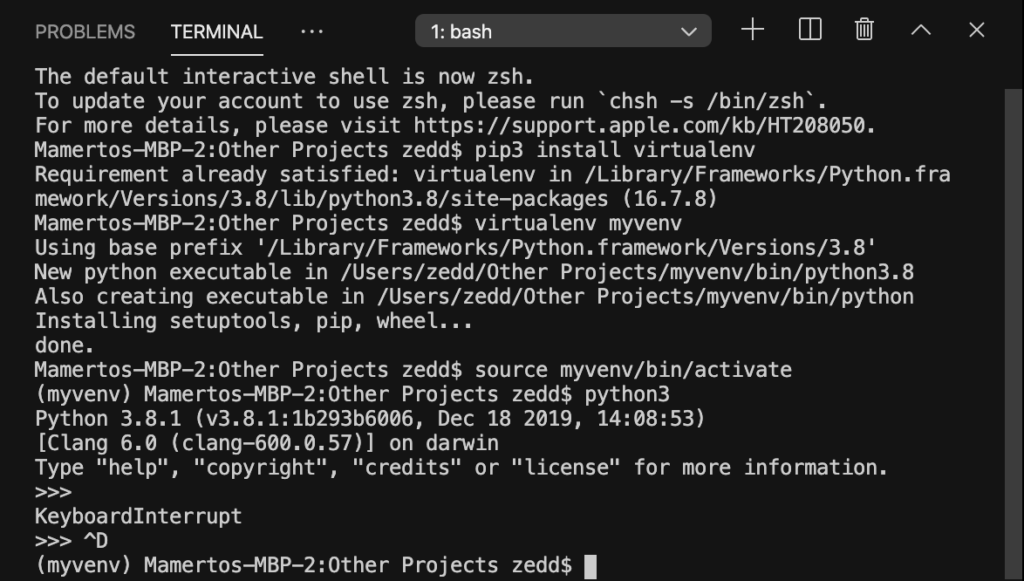This screenshot has height=581, width=1024.
Task: Click the "source myvenv/bin/activate" command
Action: point(633,370)
